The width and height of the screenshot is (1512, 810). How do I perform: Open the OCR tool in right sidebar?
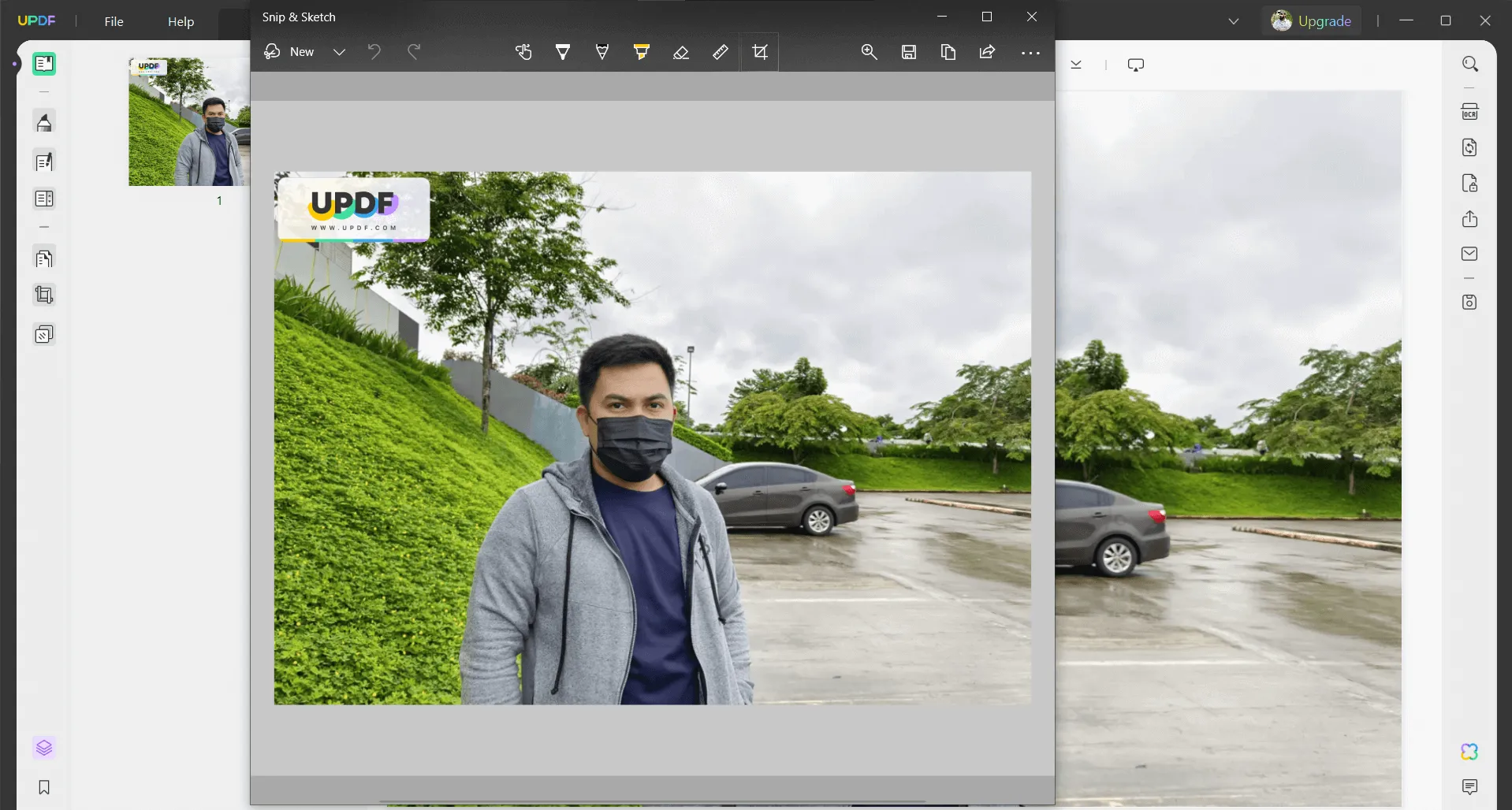tap(1469, 112)
